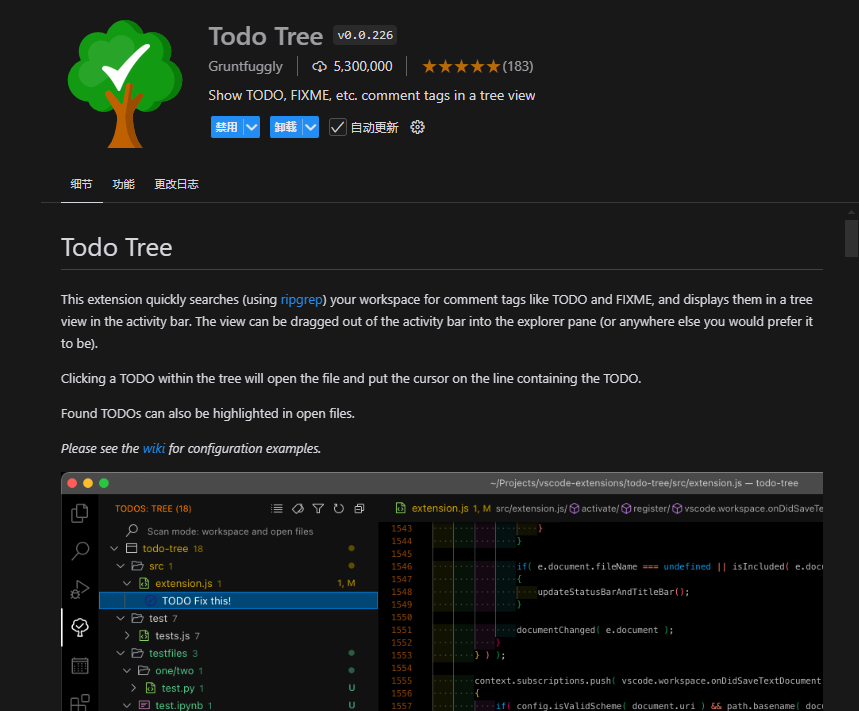The image size is (859, 711).
Task: Click the TODOS: TREE (18) panel title
Action: [153, 508]
